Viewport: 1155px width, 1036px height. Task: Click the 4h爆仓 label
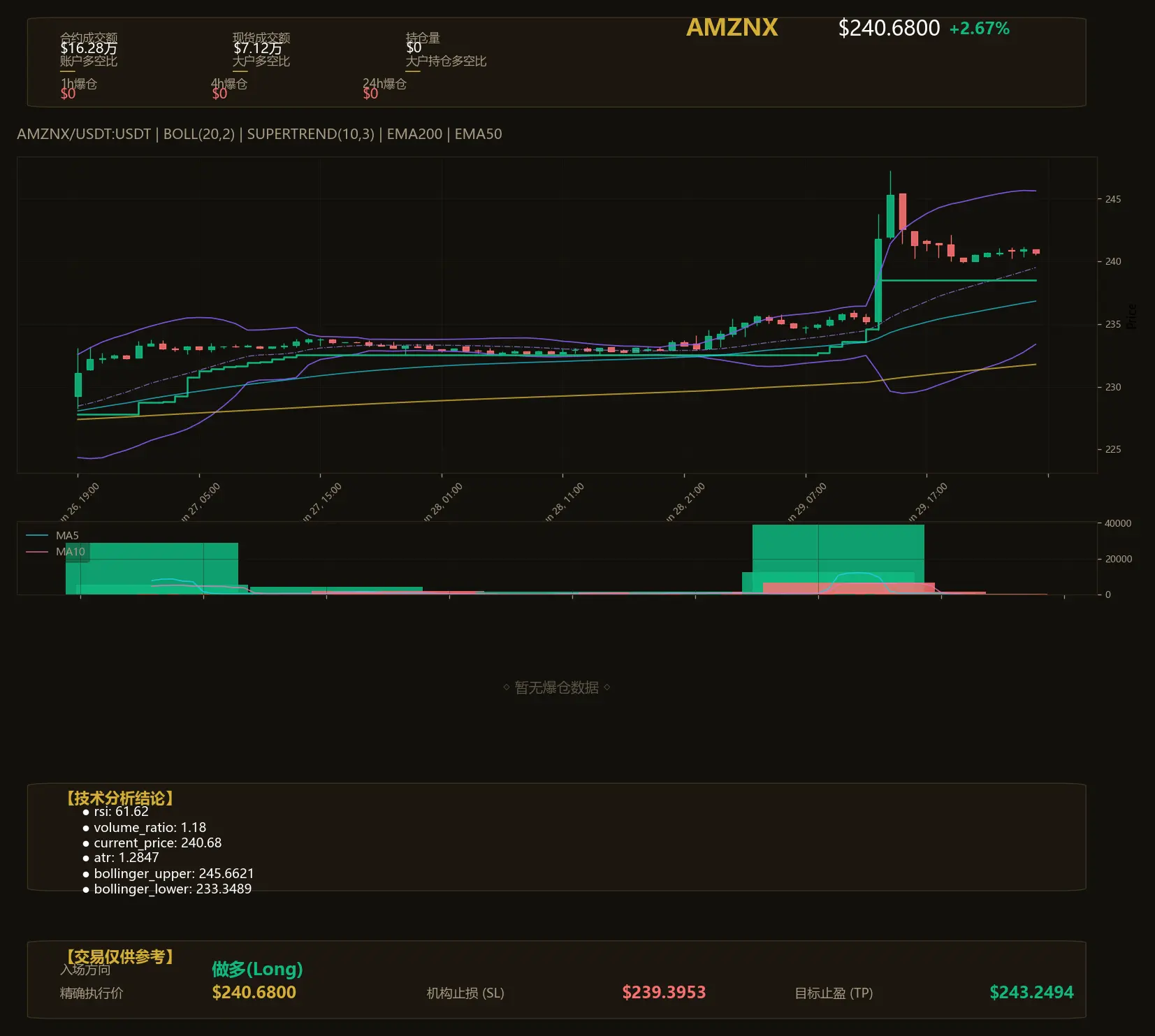tap(229, 84)
